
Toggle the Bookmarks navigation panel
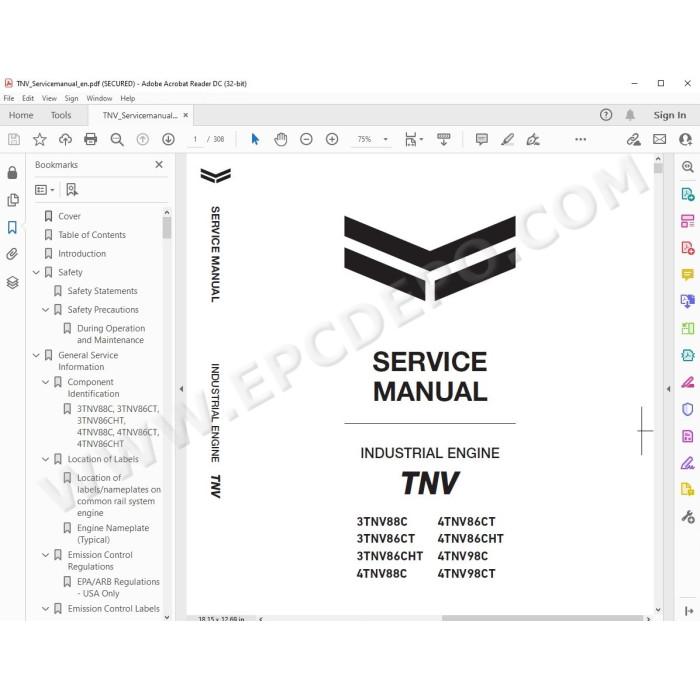(x=12, y=227)
